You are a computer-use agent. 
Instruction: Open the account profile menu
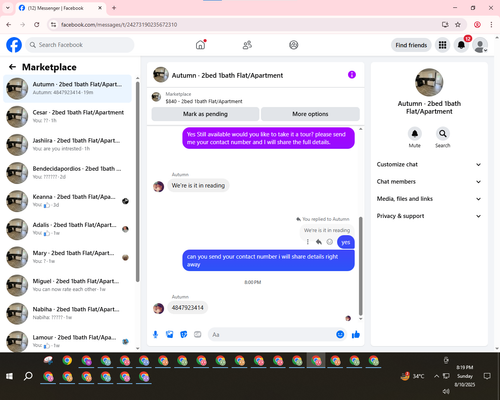coord(480,45)
